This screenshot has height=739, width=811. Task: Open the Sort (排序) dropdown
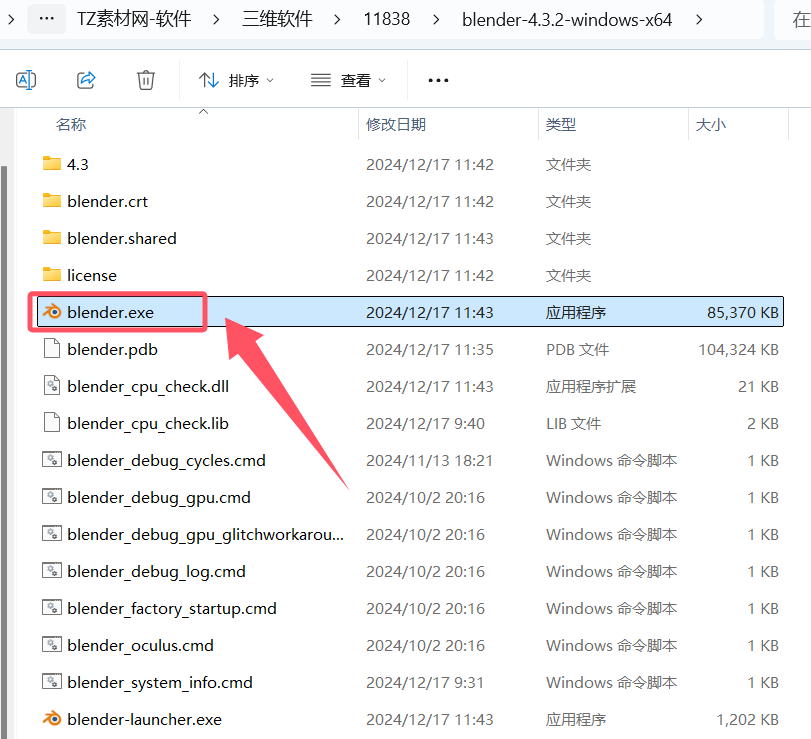click(x=236, y=80)
